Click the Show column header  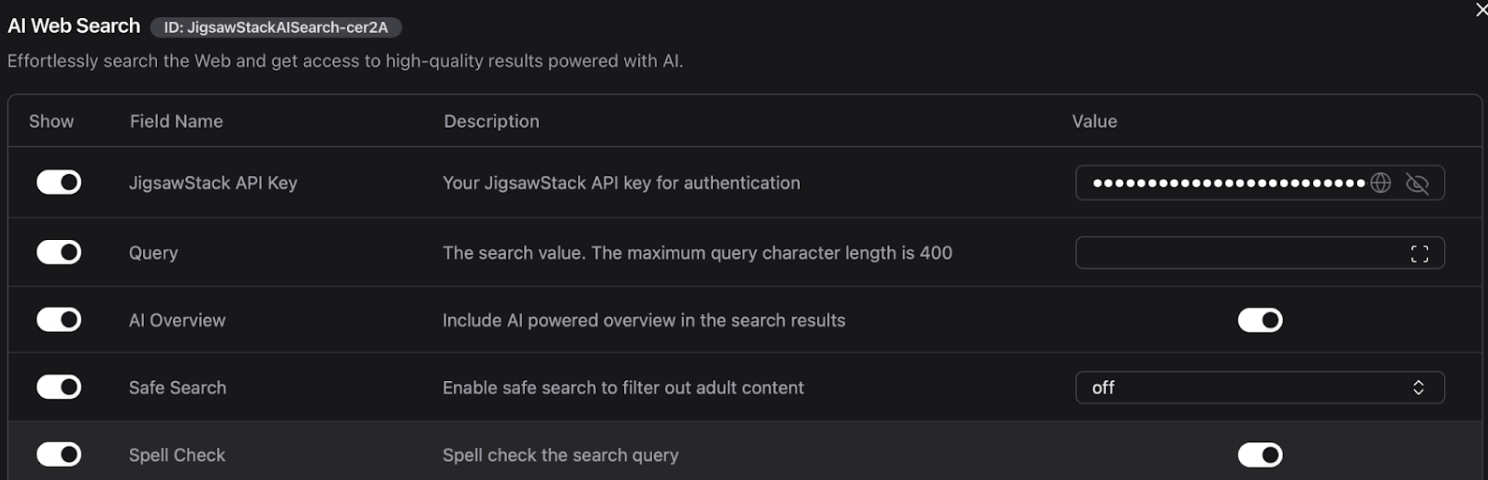tap(51, 121)
